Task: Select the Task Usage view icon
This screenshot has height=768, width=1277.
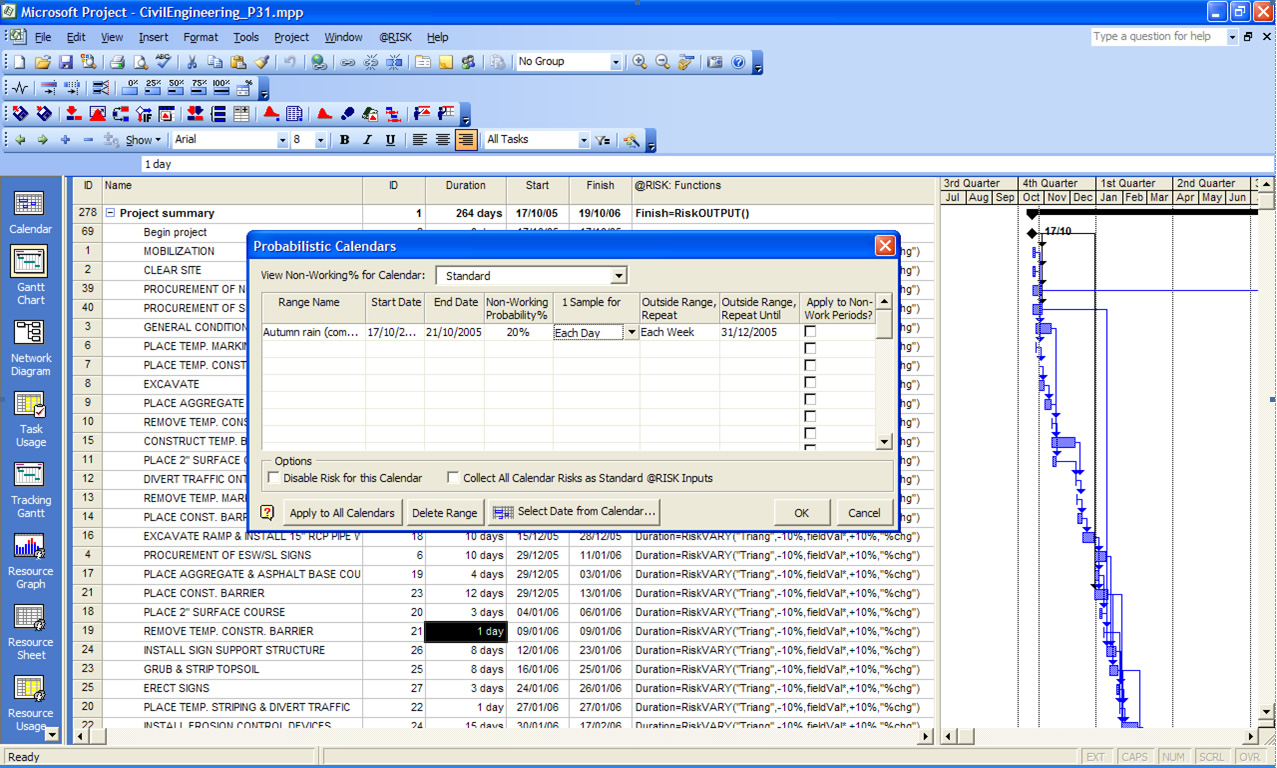Action: pos(30,405)
